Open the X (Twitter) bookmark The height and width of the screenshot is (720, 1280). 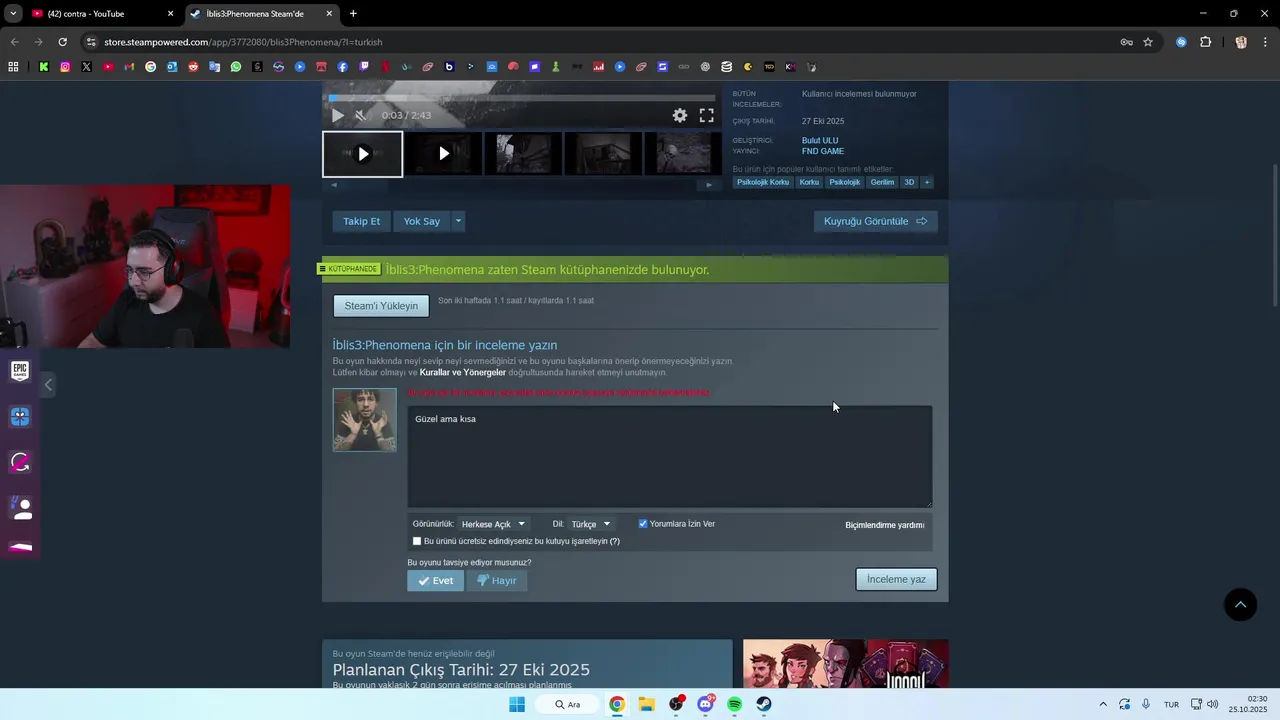tap(86, 67)
